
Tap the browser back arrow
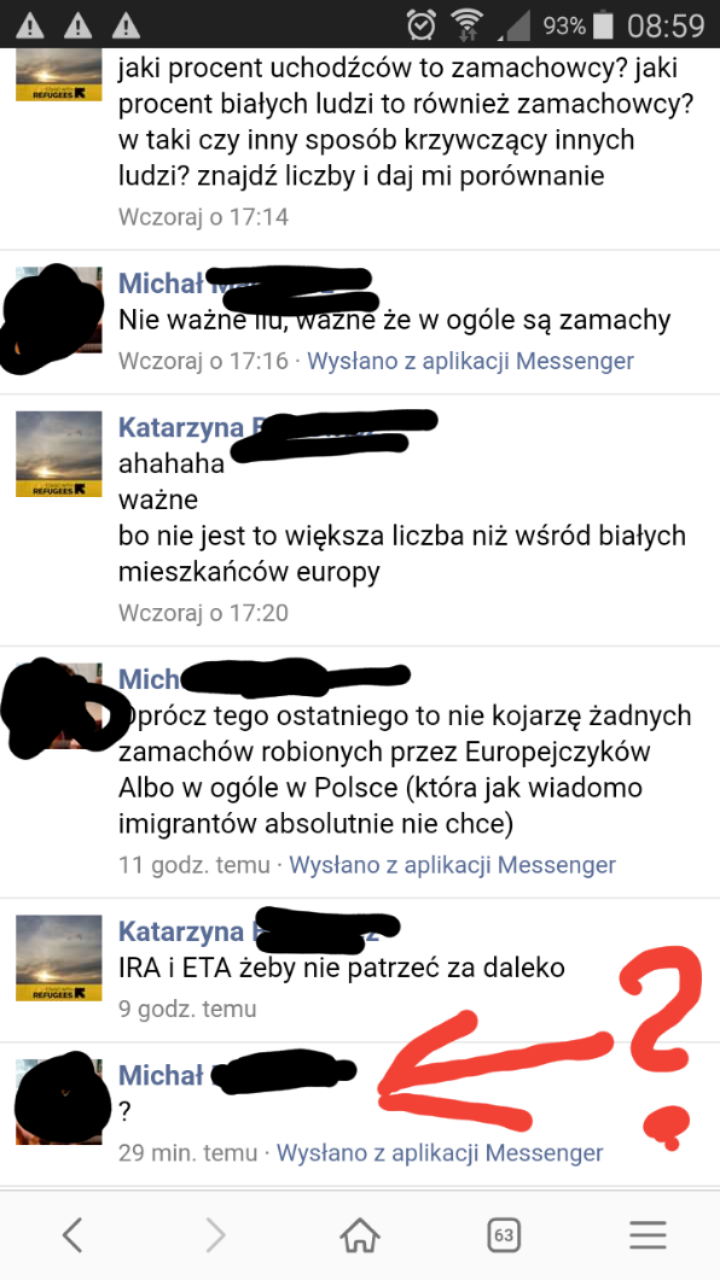click(72, 1236)
